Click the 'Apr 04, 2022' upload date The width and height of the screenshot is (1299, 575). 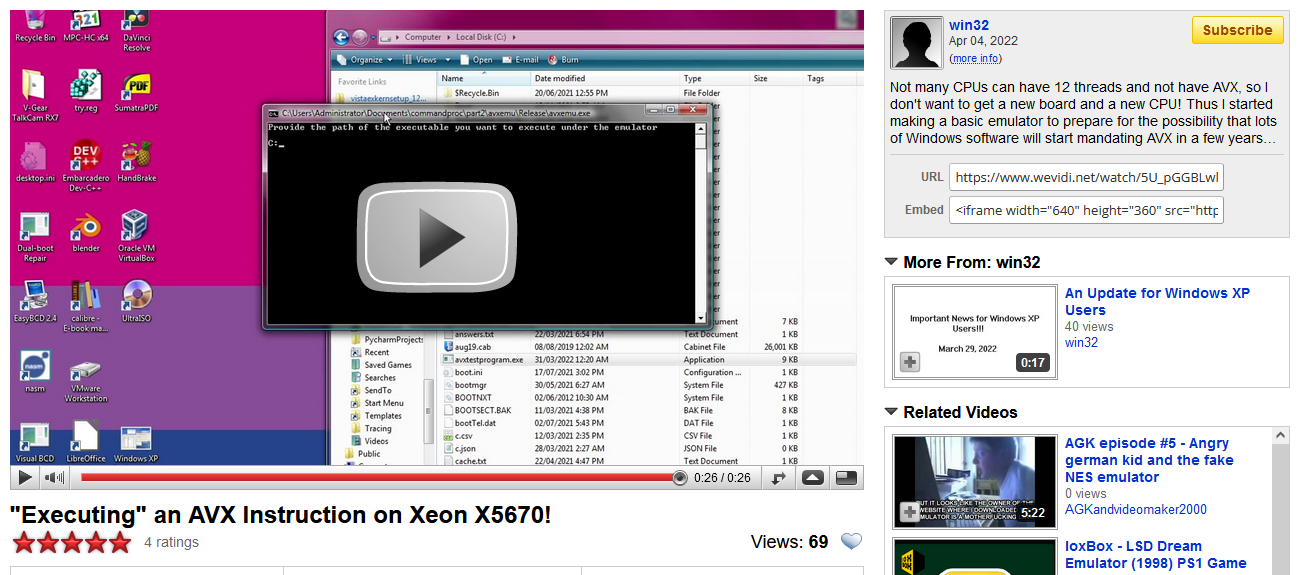(983, 41)
